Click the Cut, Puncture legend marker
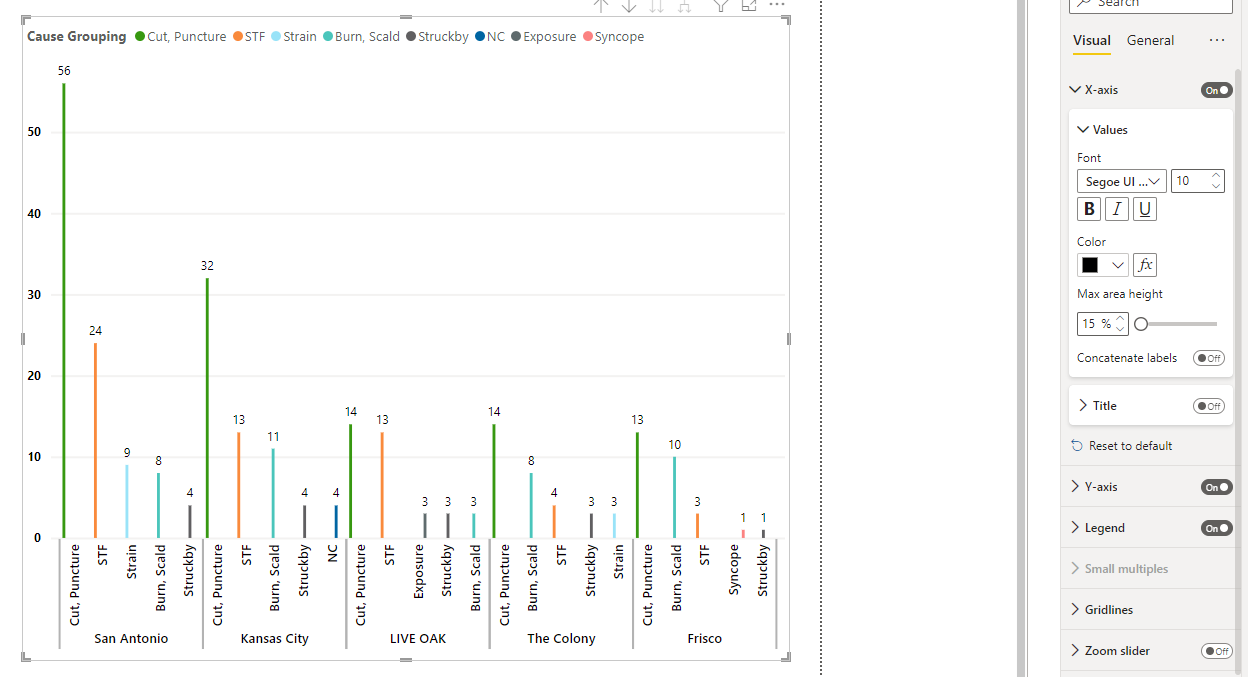 click(x=140, y=37)
